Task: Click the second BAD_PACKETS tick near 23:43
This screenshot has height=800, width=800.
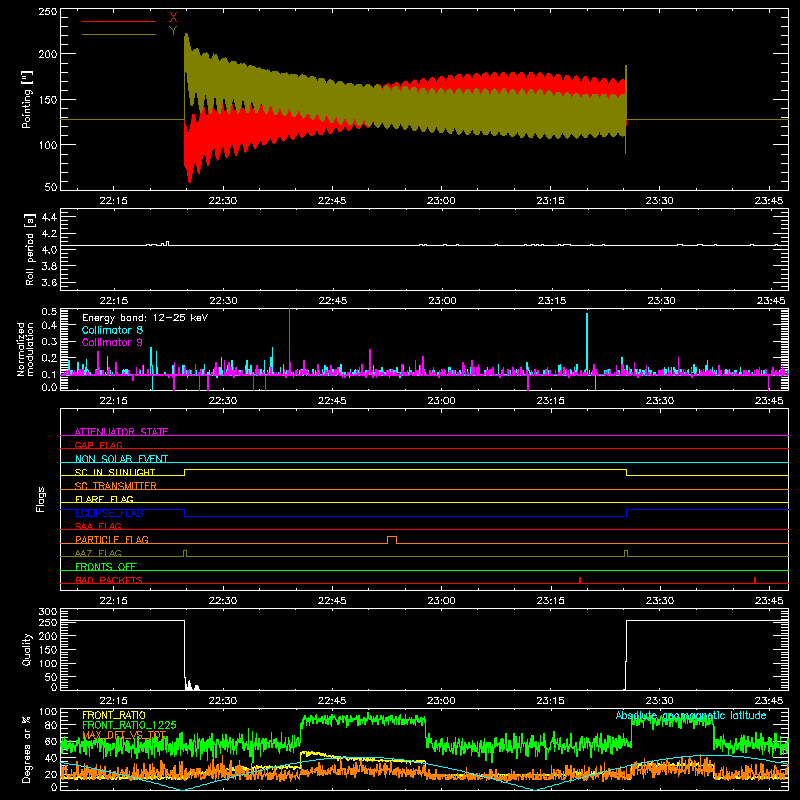Action: [755, 580]
